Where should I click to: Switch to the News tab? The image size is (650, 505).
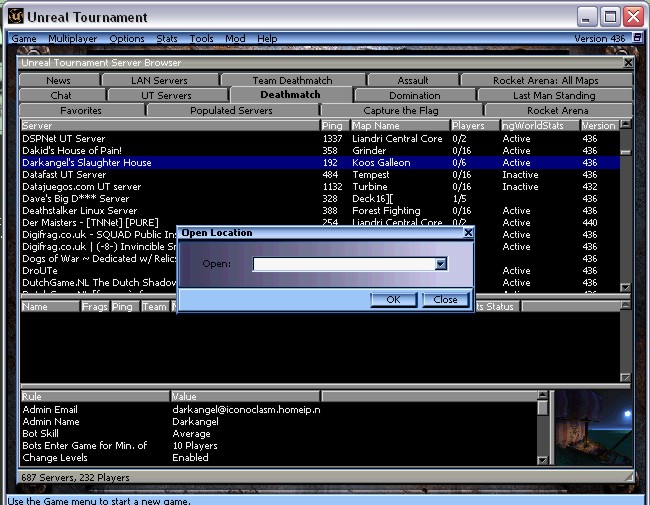[58, 80]
